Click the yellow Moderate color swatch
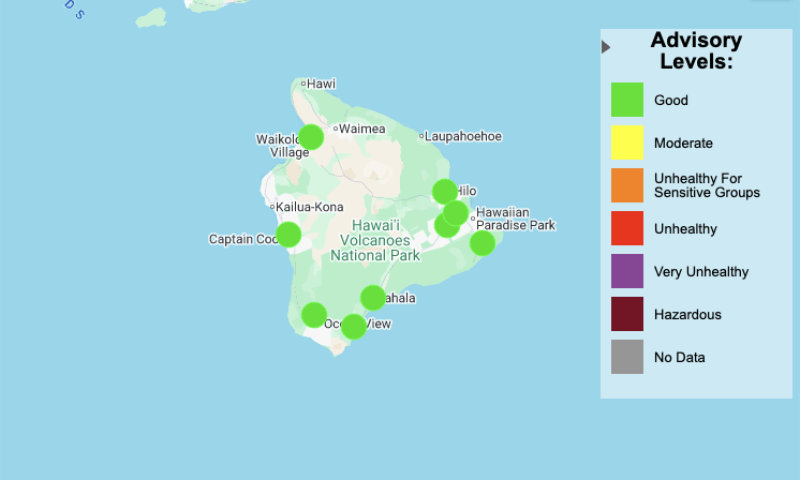This screenshot has width=800, height=480. [x=627, y=143]
